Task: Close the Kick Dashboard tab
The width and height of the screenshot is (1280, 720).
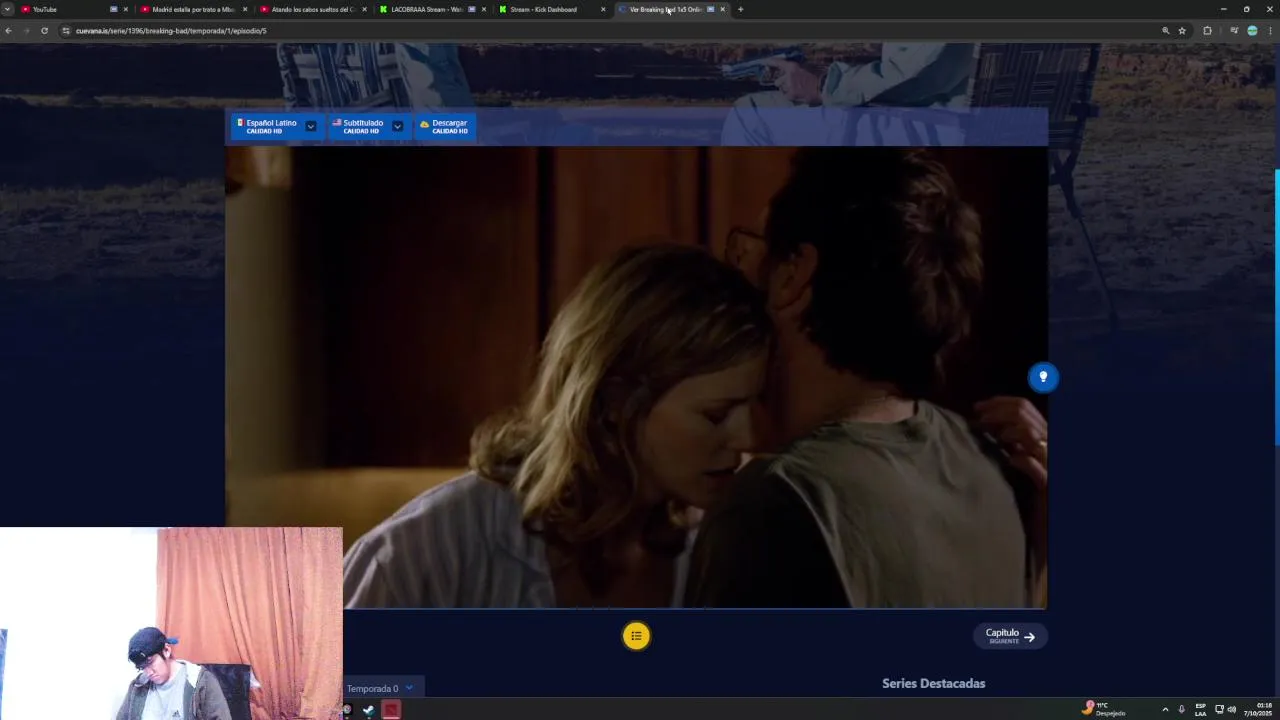Action: pyautogui.click(x=603, y=9)
